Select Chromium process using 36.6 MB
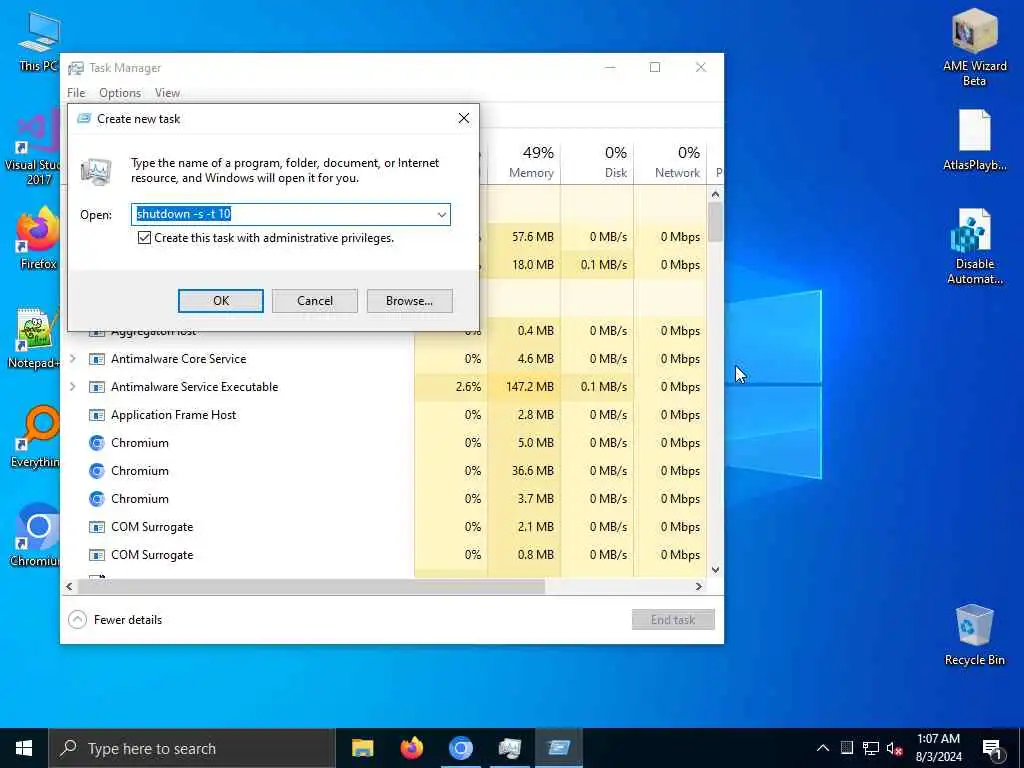1024x768 pixels. [x=385, y=471]
